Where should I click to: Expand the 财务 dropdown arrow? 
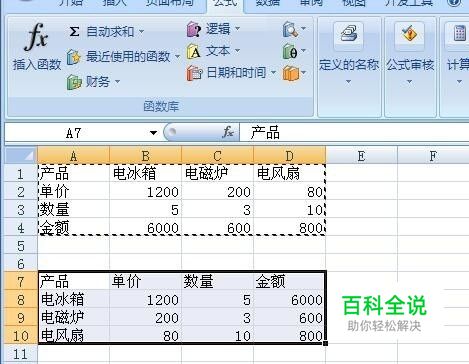tap(117, 81)
